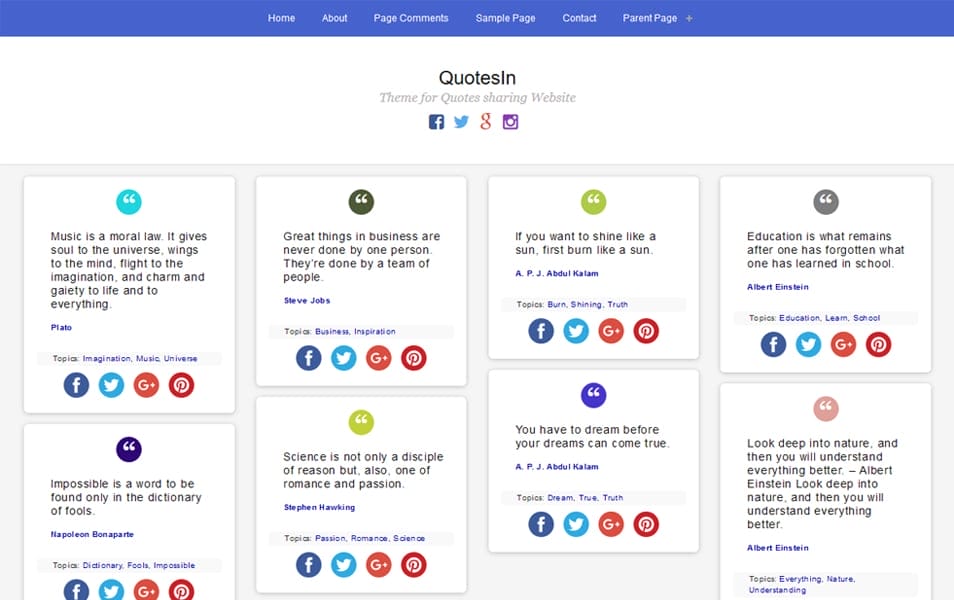Screen dimensions: 954x600
Task: Share Abdul Kalam's sun quote on Google+
Action: pos(611,330)
